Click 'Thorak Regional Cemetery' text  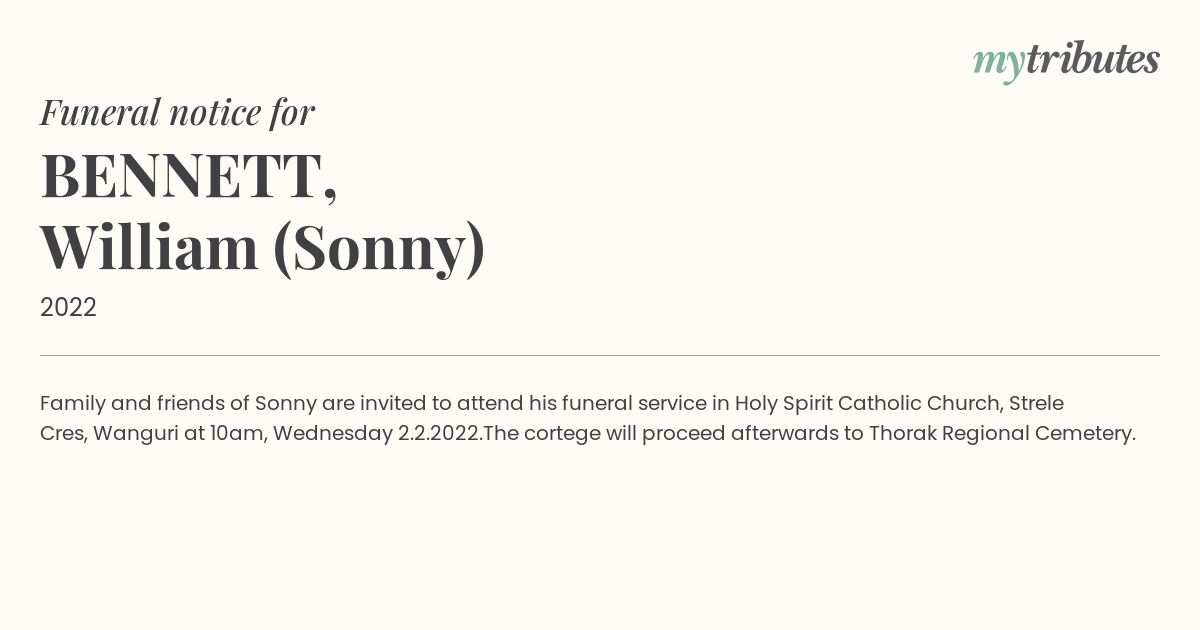tap(1002, 434)
